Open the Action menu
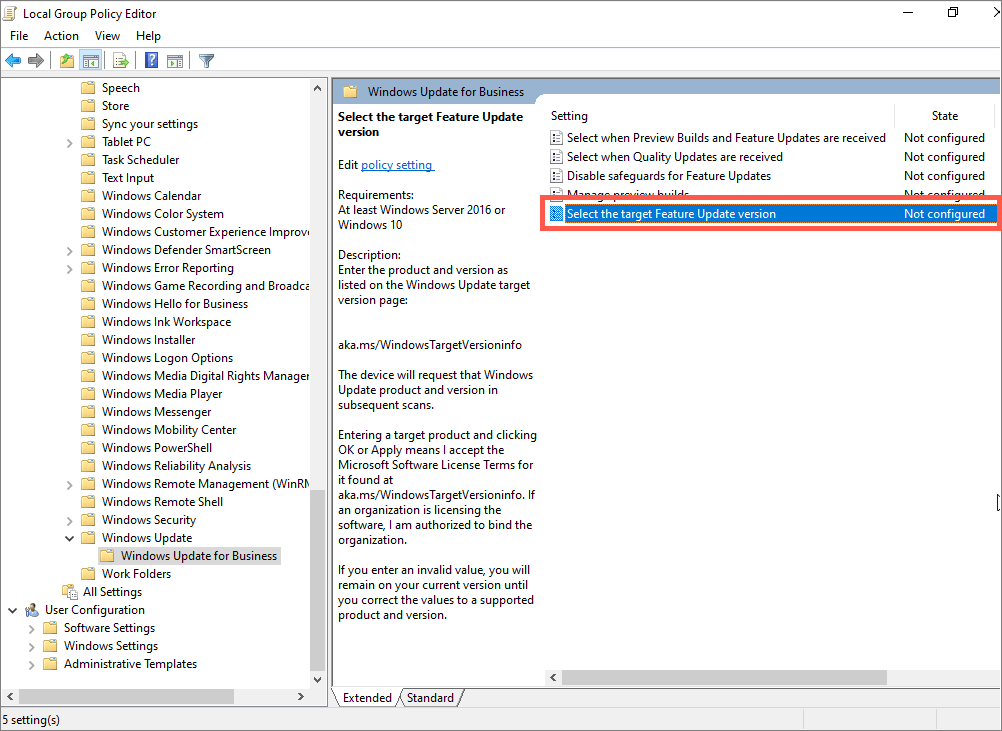1002x731 pixels. click(x=61, y=36)
